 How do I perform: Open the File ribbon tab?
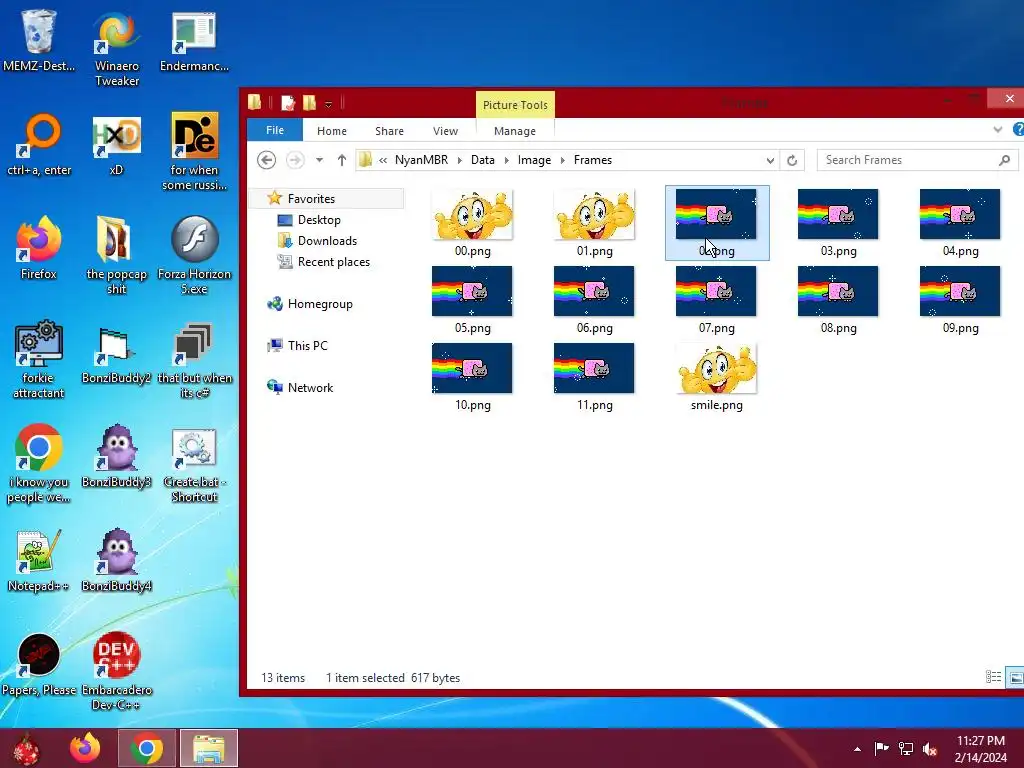[x=275, y=130]
